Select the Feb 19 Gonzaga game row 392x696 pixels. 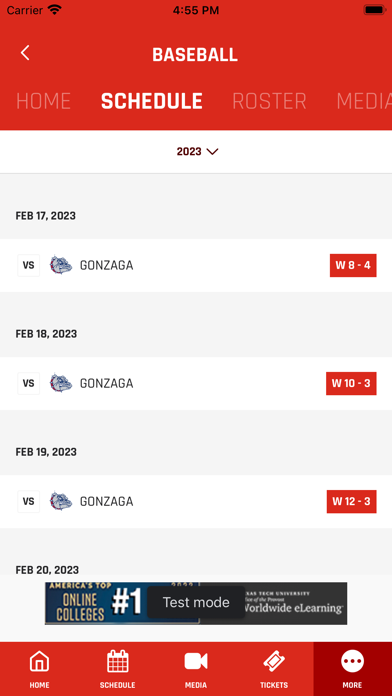(x=196, y=502)
